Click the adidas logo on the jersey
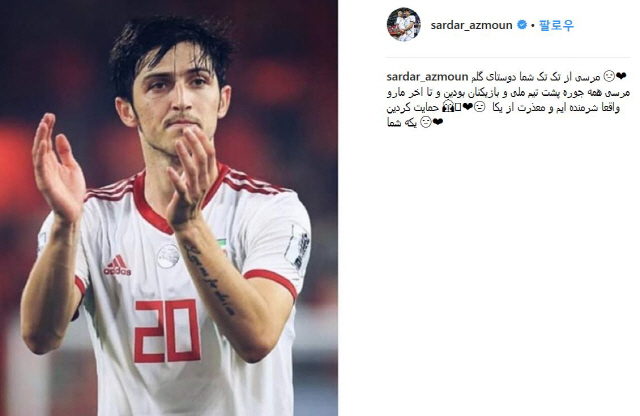The image size is (640, 416). [x=117, y=266]
